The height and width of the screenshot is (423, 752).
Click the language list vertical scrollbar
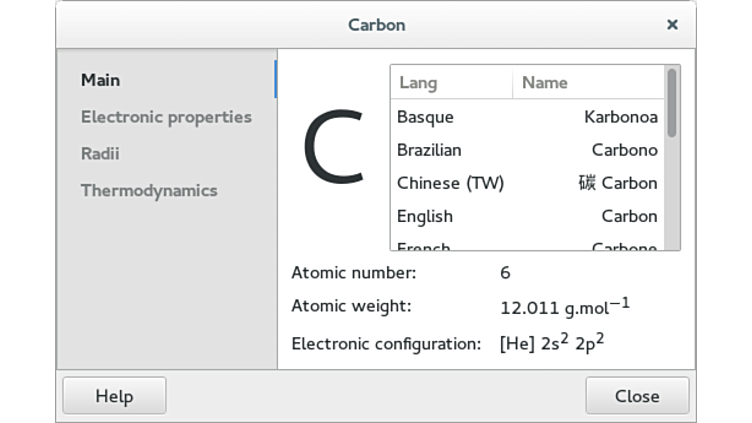point(673,103)
